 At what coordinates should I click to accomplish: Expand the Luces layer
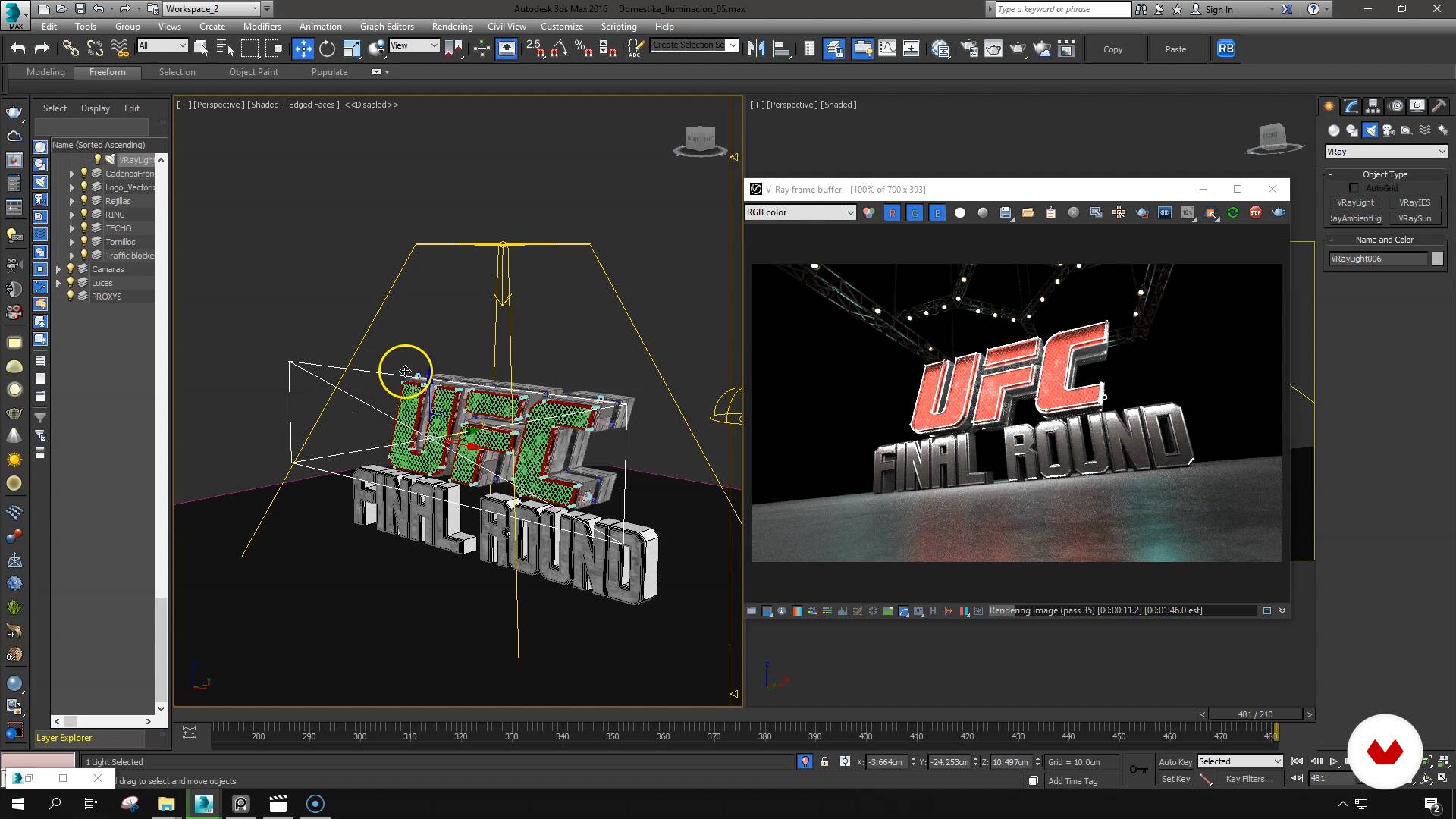pos(58,283)
